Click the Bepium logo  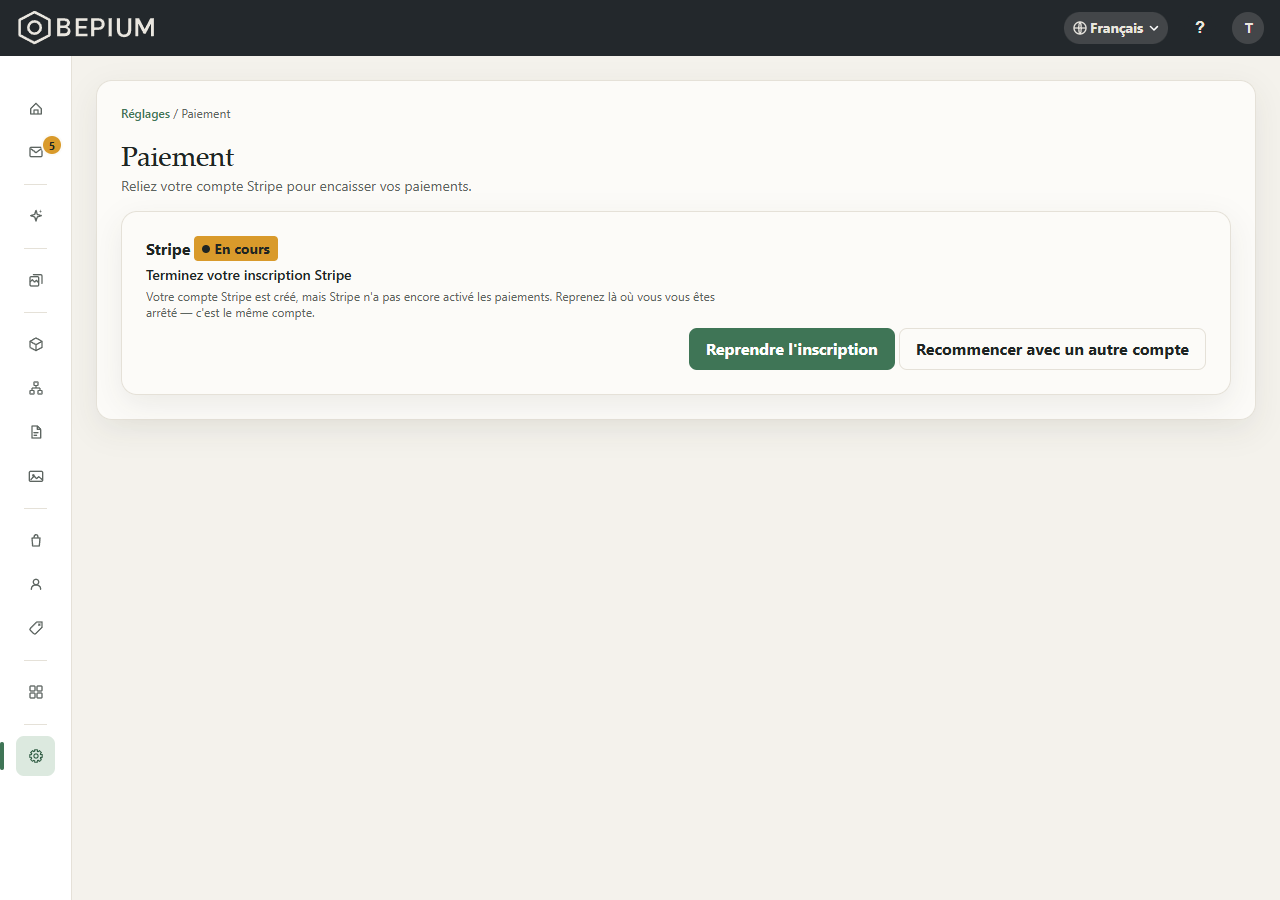tap(87, 28)
